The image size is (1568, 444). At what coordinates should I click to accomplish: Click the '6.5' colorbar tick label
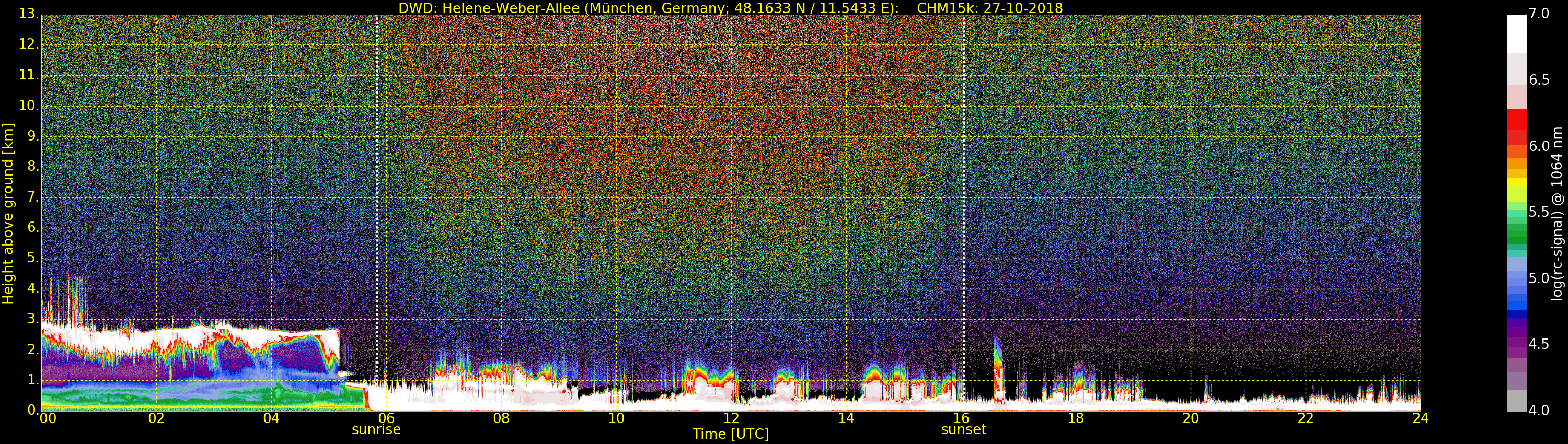tap(1539, 80)
